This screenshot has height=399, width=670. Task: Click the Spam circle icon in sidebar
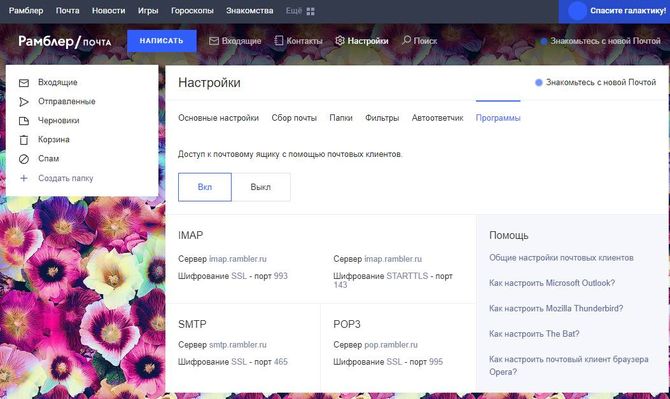click(24, 159)
